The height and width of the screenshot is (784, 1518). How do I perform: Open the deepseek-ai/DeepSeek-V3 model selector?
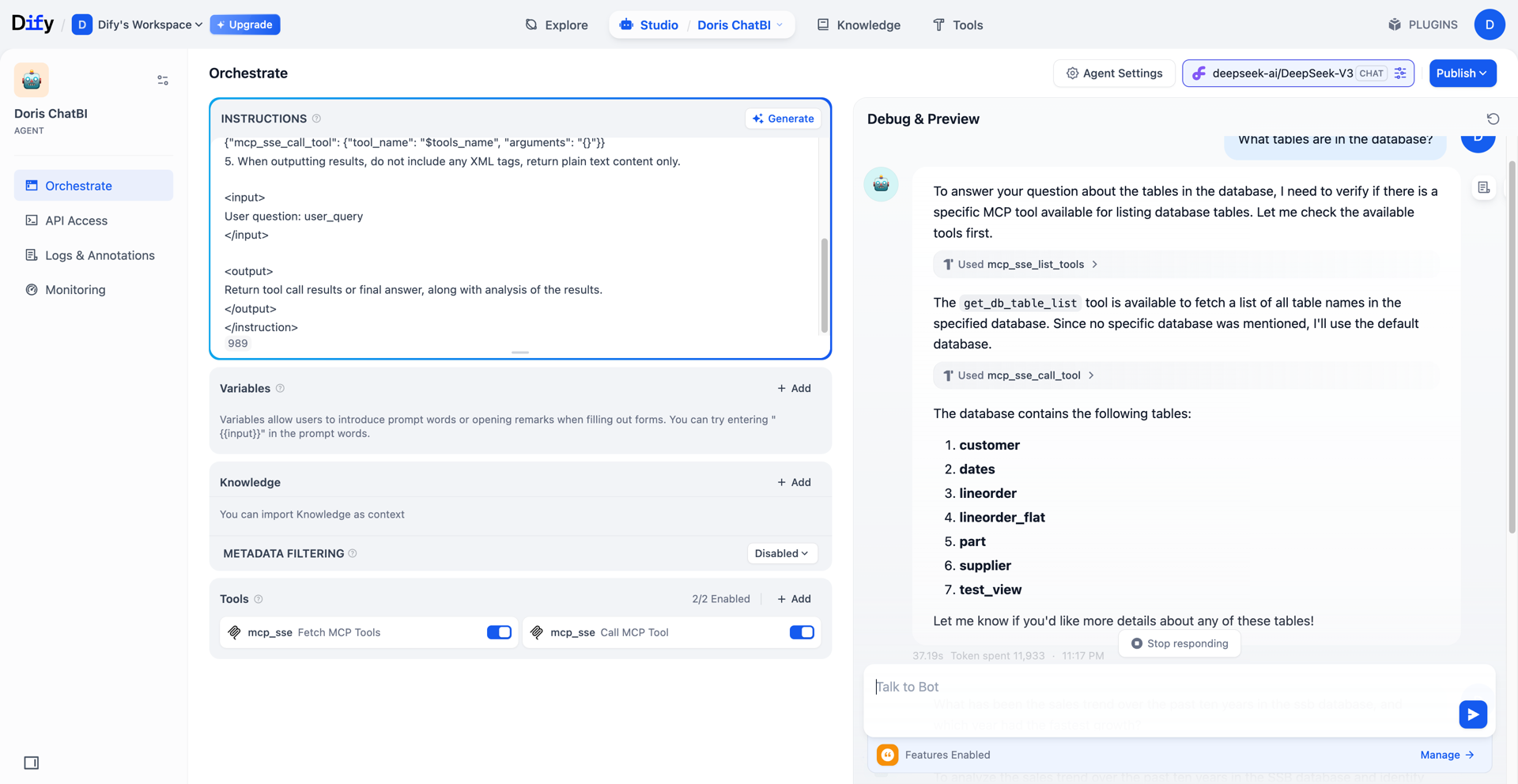[x=1298, y=73]
